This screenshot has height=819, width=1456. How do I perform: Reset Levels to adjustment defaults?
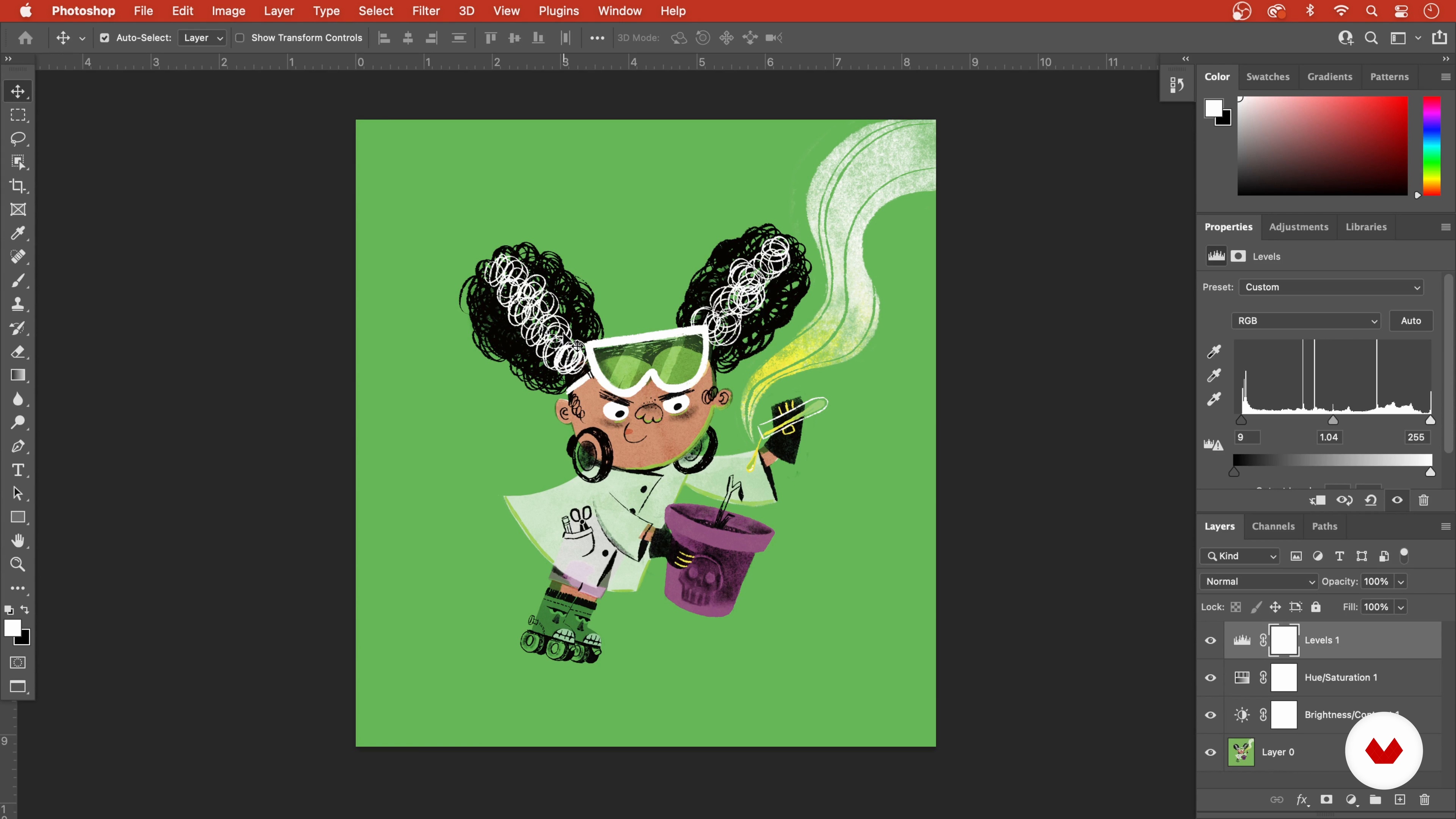pos(1371,500)
